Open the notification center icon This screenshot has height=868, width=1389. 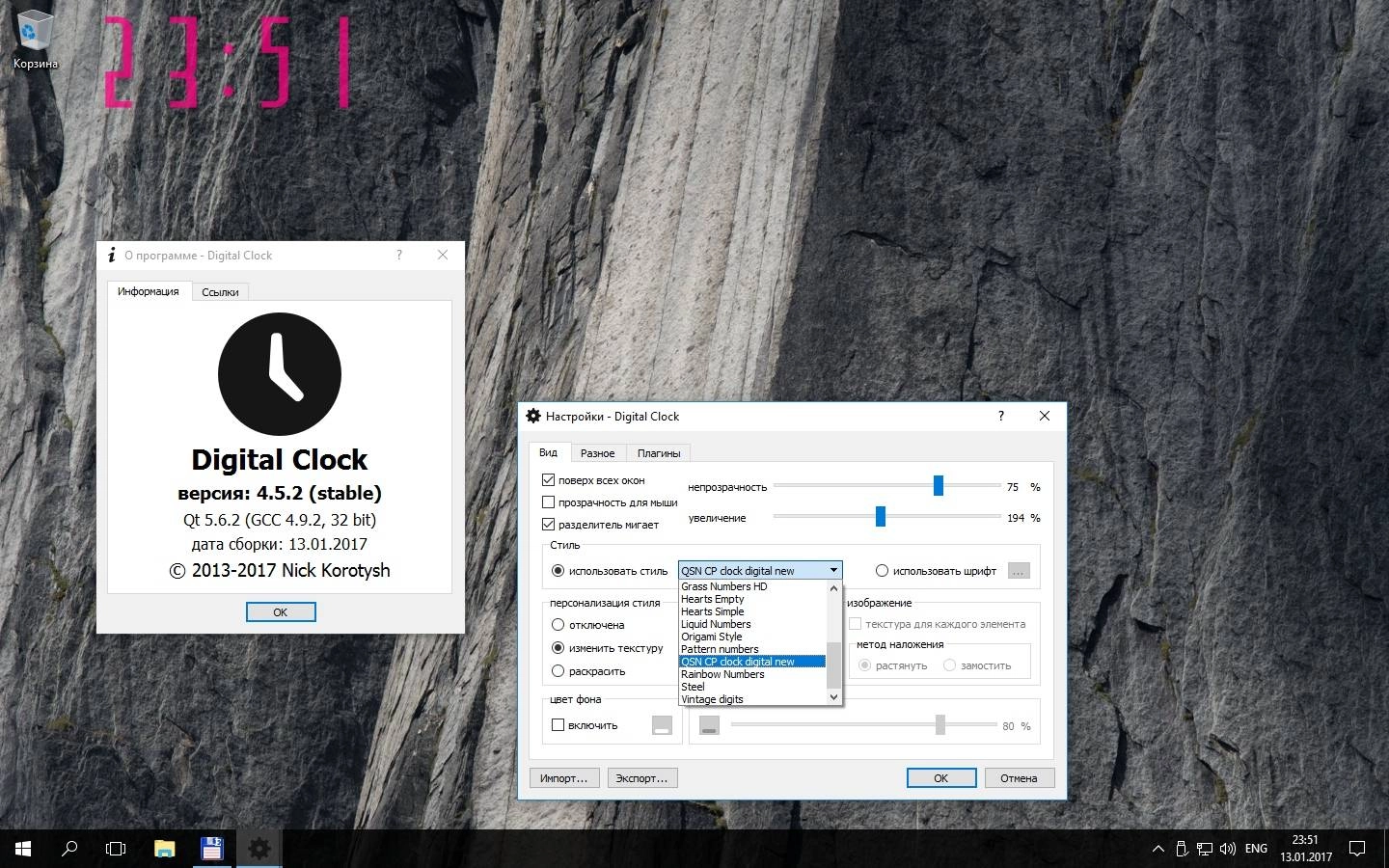1357,849
